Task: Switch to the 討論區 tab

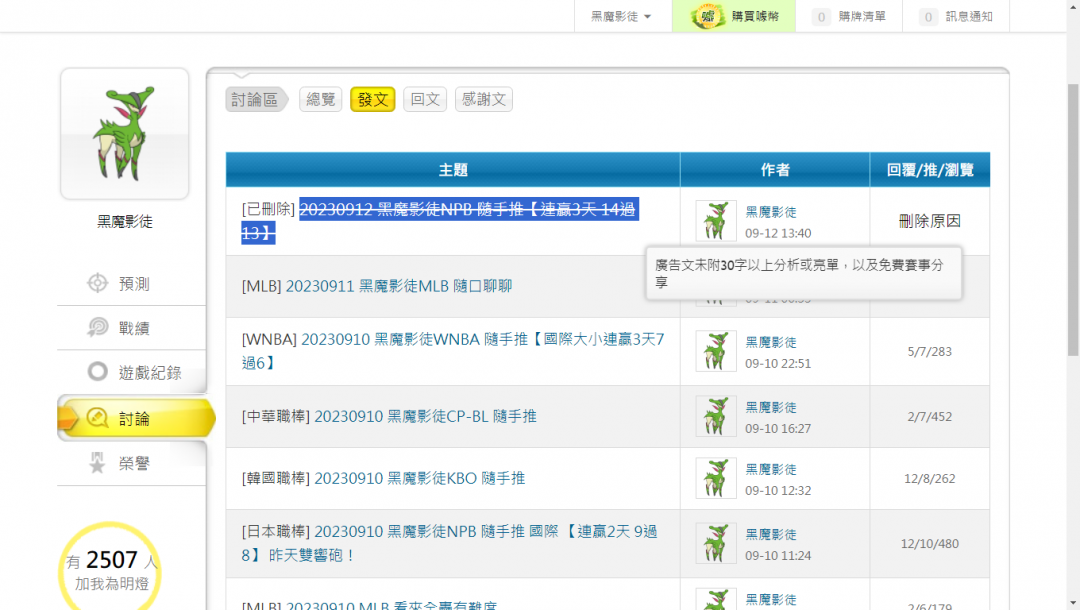Action: click(x=255, y=99)
